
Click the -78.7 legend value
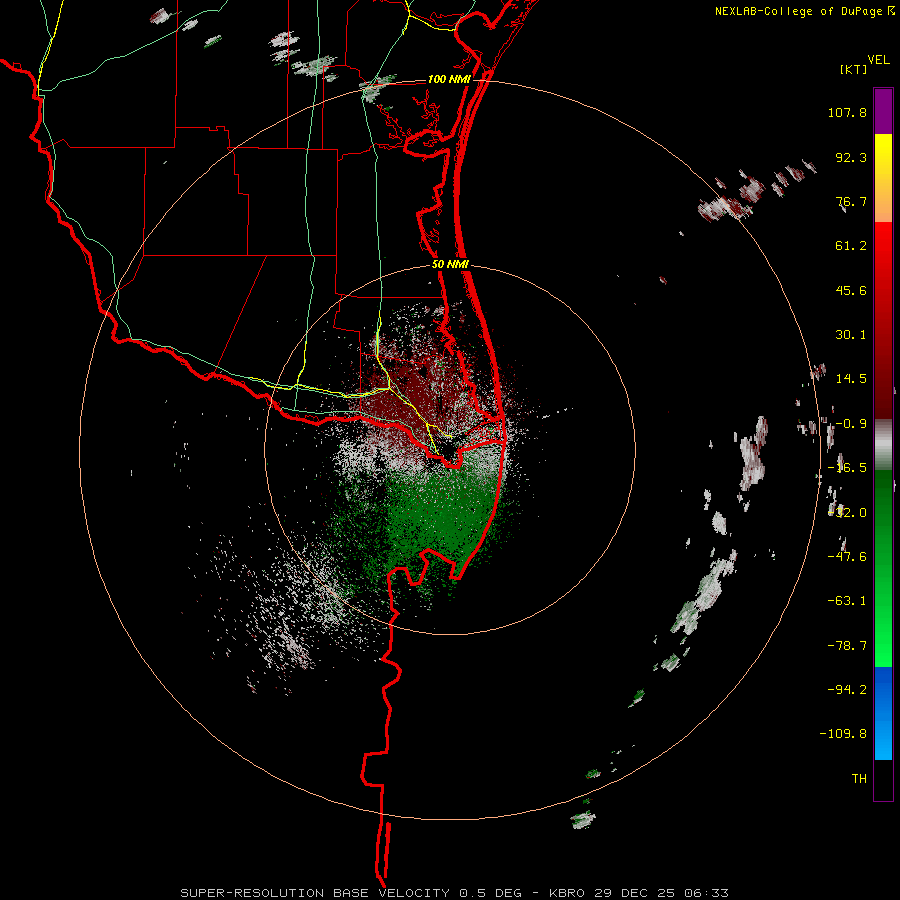click(x=847, y=646)
